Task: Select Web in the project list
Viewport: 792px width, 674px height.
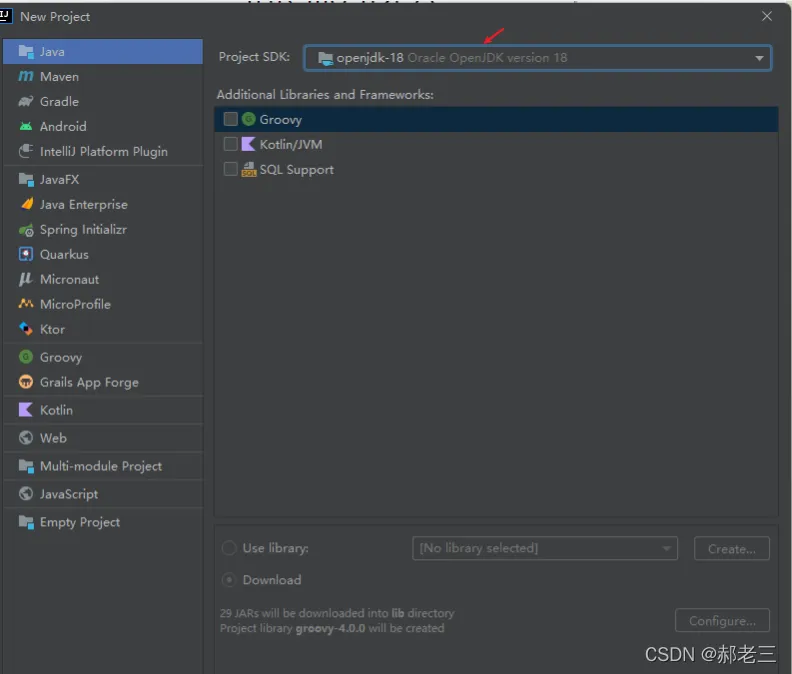Action: point(103,438)
